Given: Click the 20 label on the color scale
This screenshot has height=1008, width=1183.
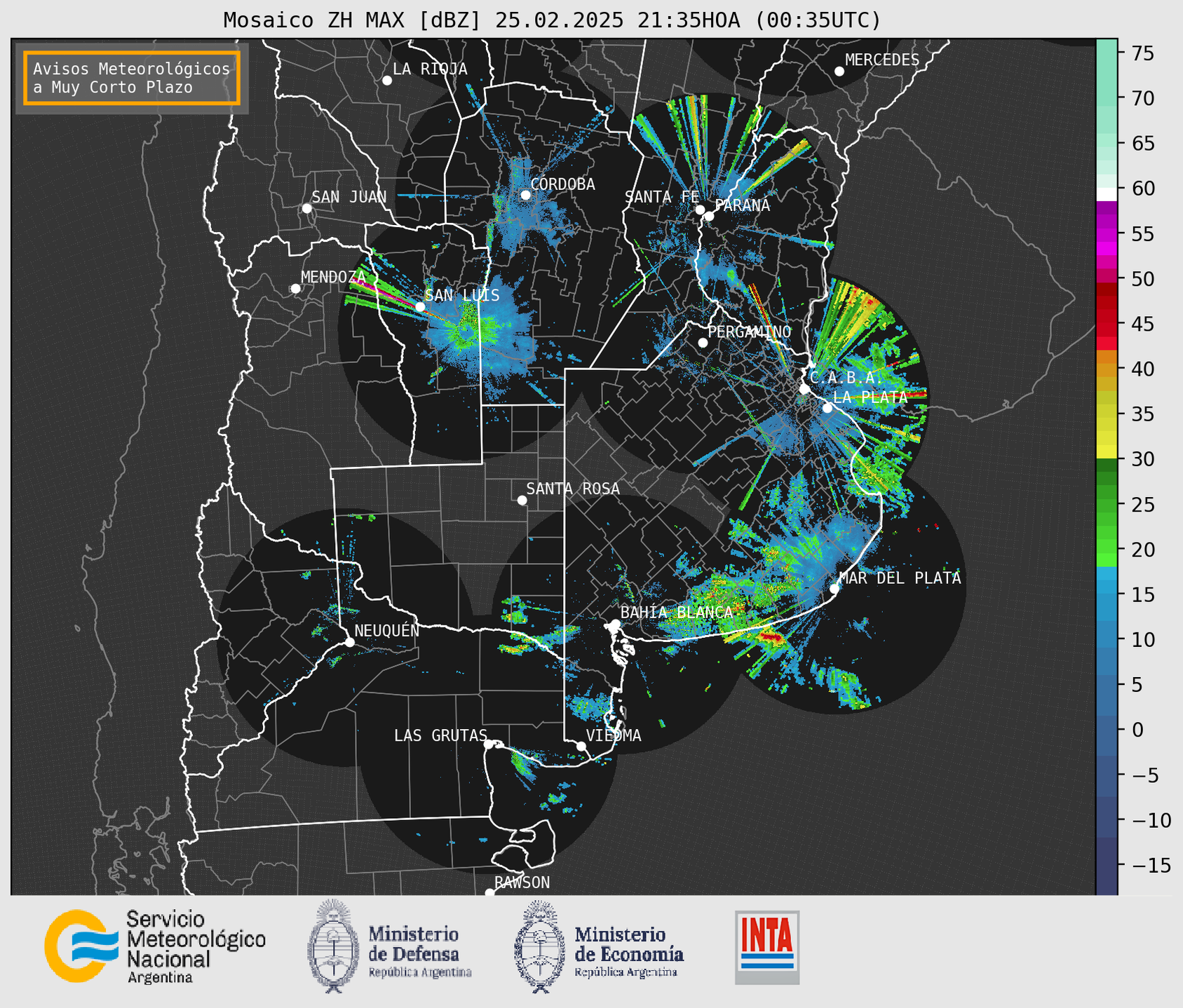Looking at the screenshot, I should 1143,550.
